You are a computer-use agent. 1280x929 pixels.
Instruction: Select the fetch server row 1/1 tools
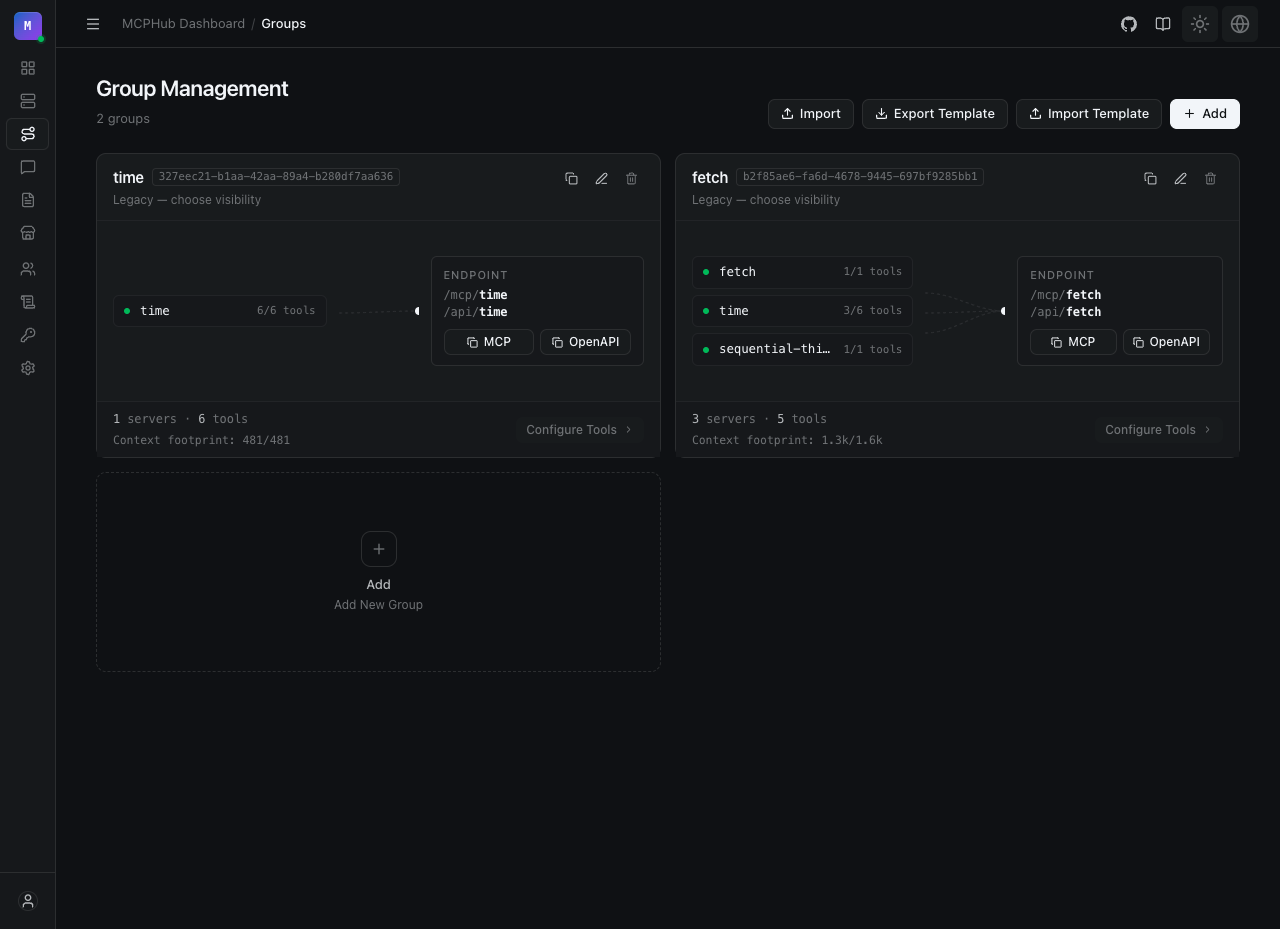pyautogui.click(x=802, y=272)
